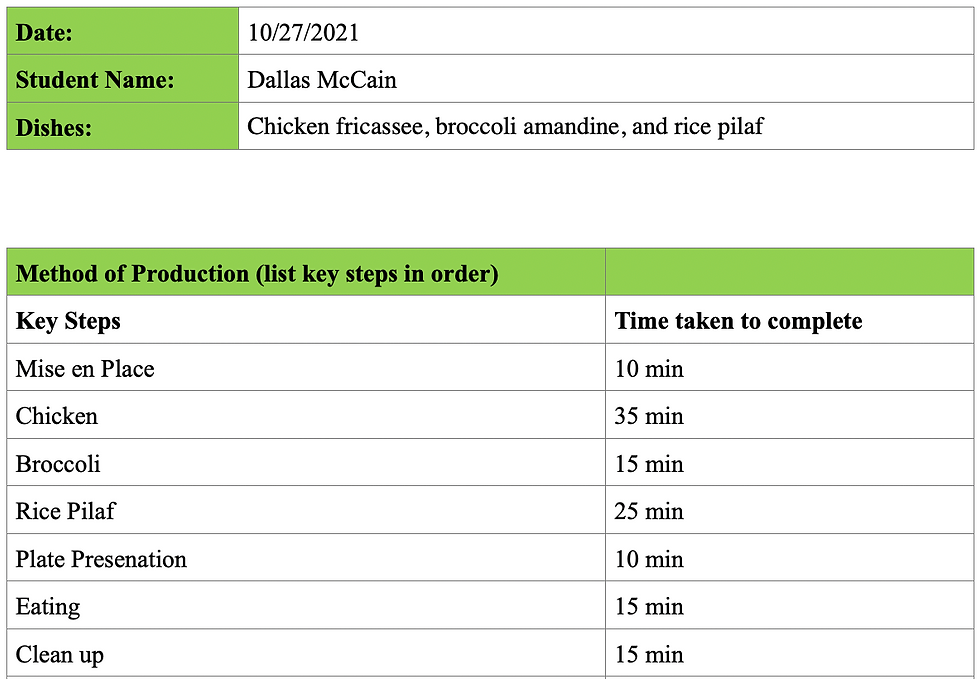The width and height of the screenshot is (980, 679).
Task: Click the Method of Production header
Action: 257,273
